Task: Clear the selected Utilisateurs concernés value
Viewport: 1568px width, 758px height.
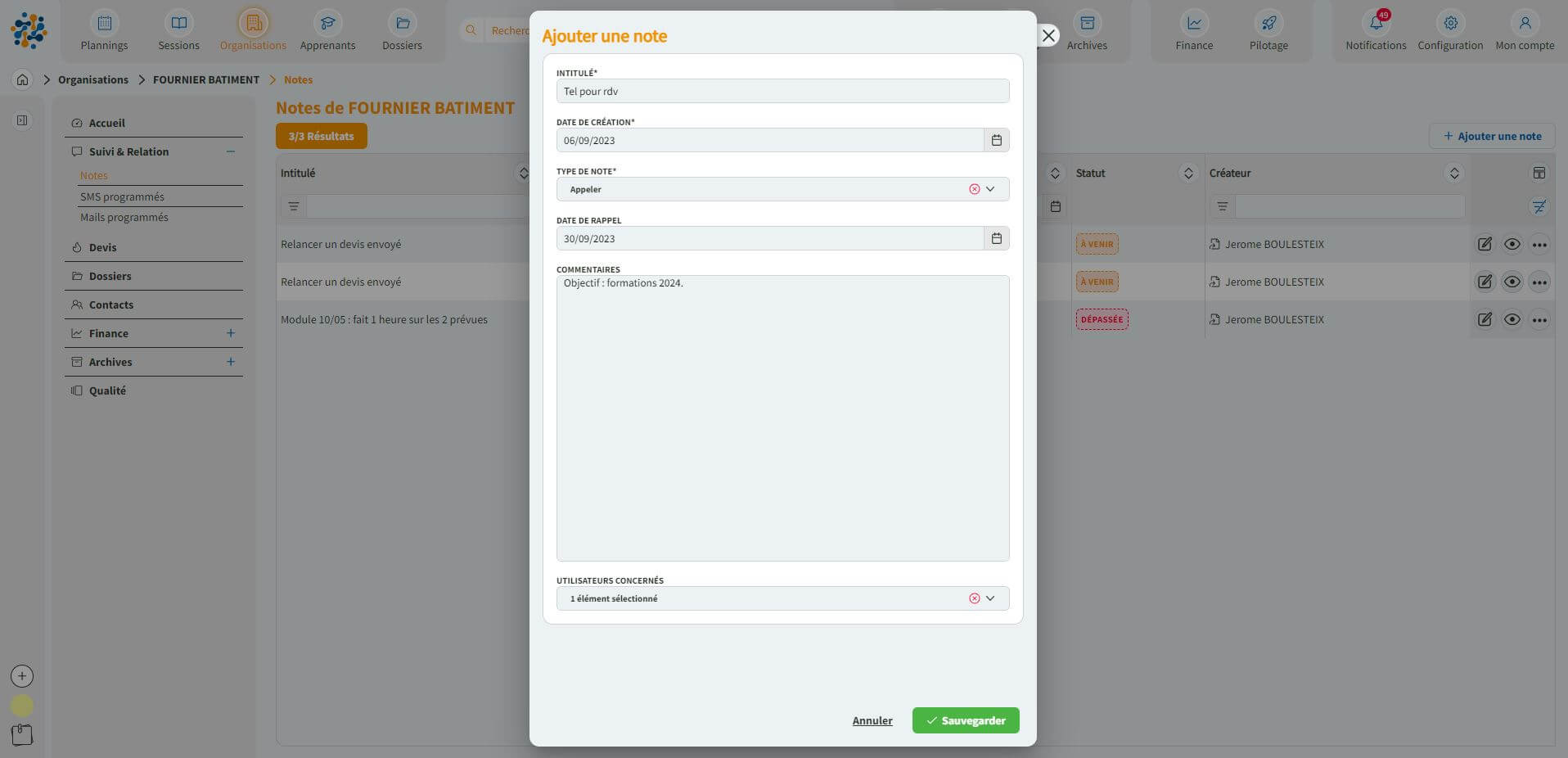Action: pyautogui.click(x=974, y=598)
